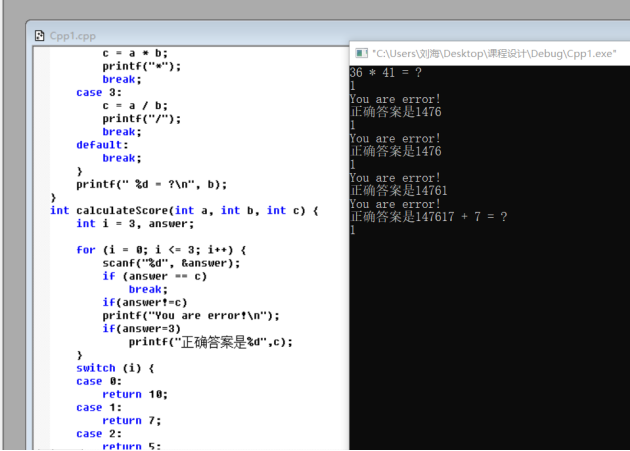Click the printf("You are error!\n") line
Viewport: 630px width, 451px height.
pyautogui.click(x=191, y=316)
